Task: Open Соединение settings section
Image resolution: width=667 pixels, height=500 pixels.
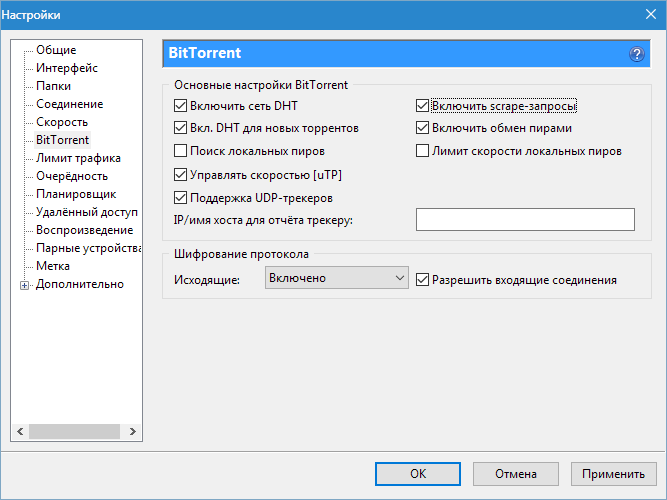Action: point(69,104)
